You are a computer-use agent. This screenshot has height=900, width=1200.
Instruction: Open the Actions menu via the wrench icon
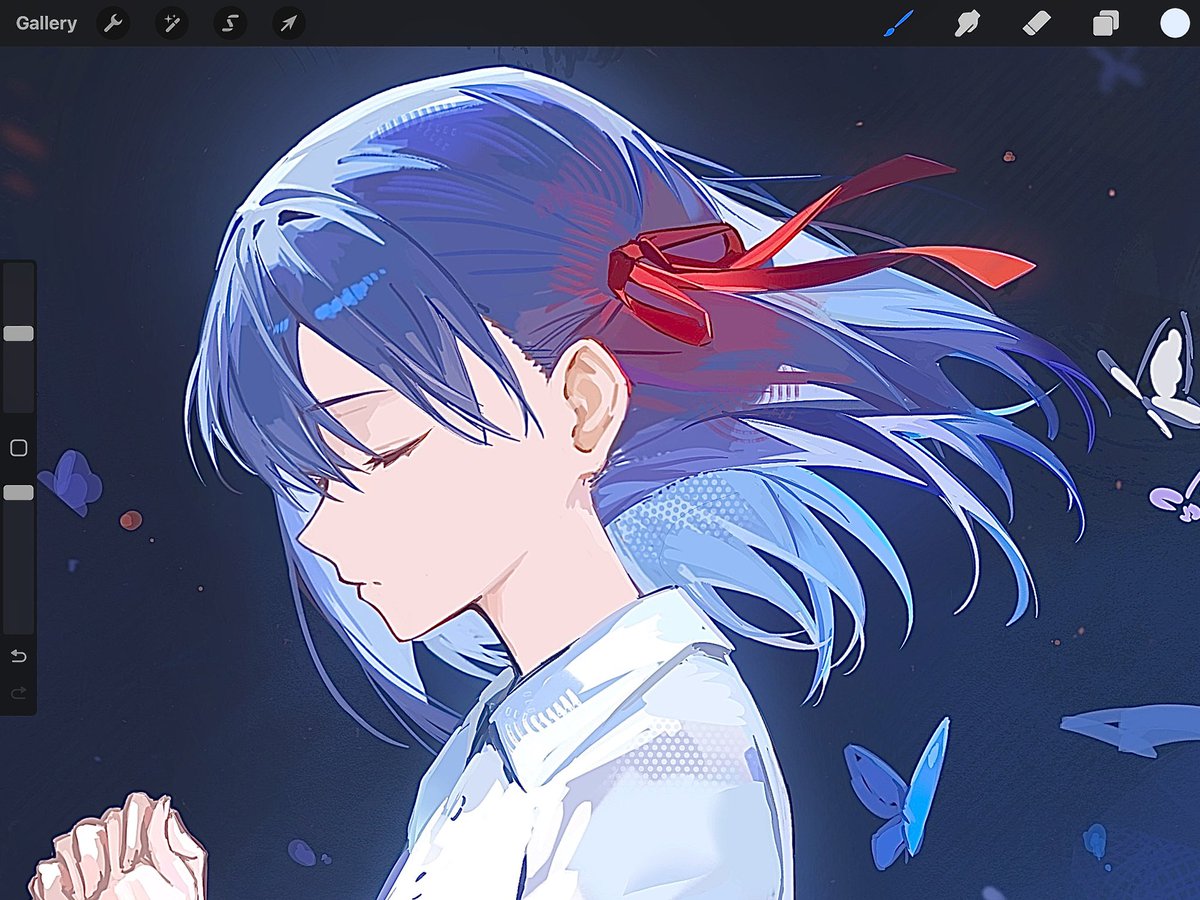click(111, 23)
